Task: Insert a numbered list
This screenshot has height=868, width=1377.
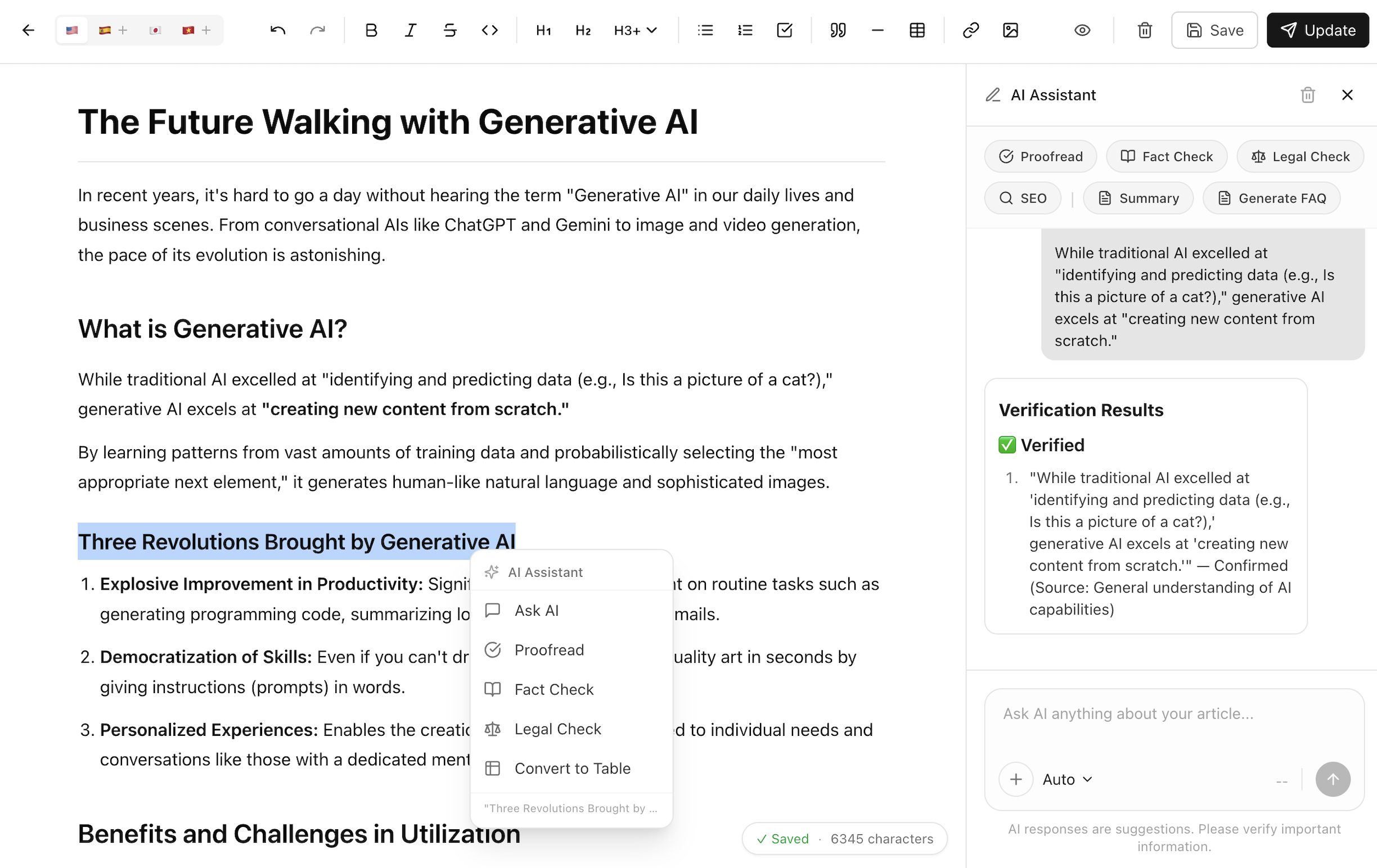Action: point(745,30)
